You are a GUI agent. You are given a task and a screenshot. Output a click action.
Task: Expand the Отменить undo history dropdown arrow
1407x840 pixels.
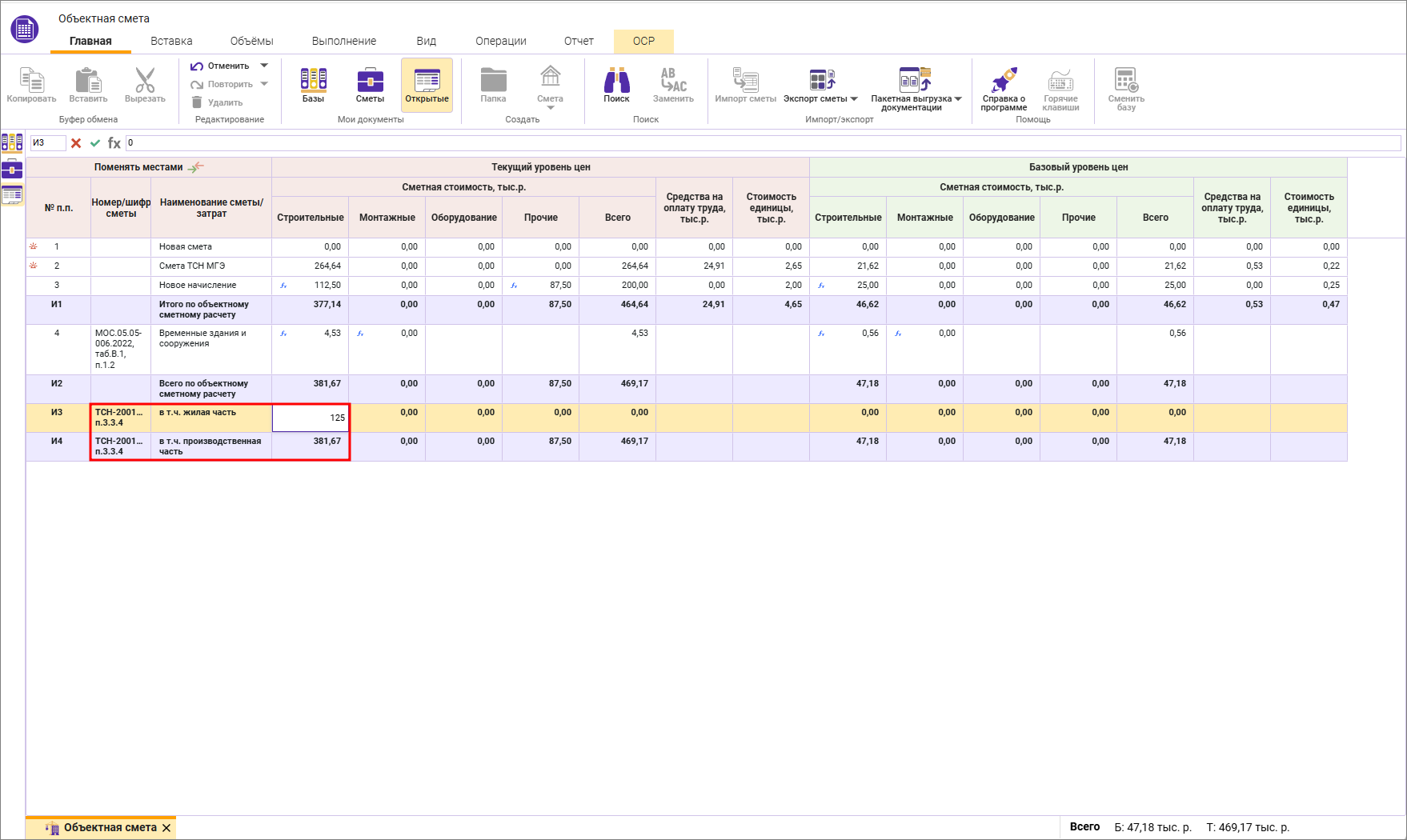click(x=265, y=66)
